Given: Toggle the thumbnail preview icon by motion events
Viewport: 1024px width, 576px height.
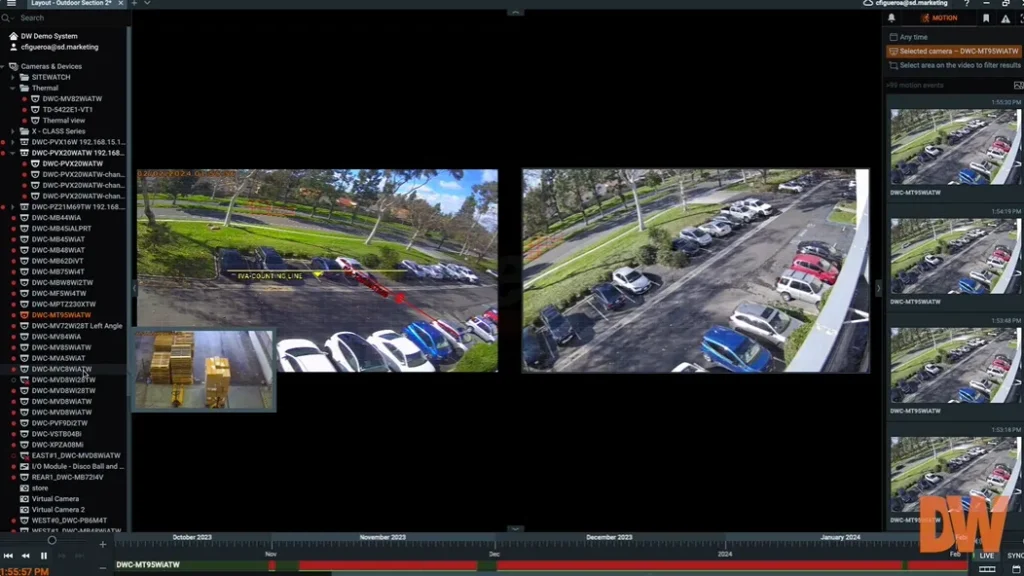Looking at the screenshot, I should click(1018, 86).
